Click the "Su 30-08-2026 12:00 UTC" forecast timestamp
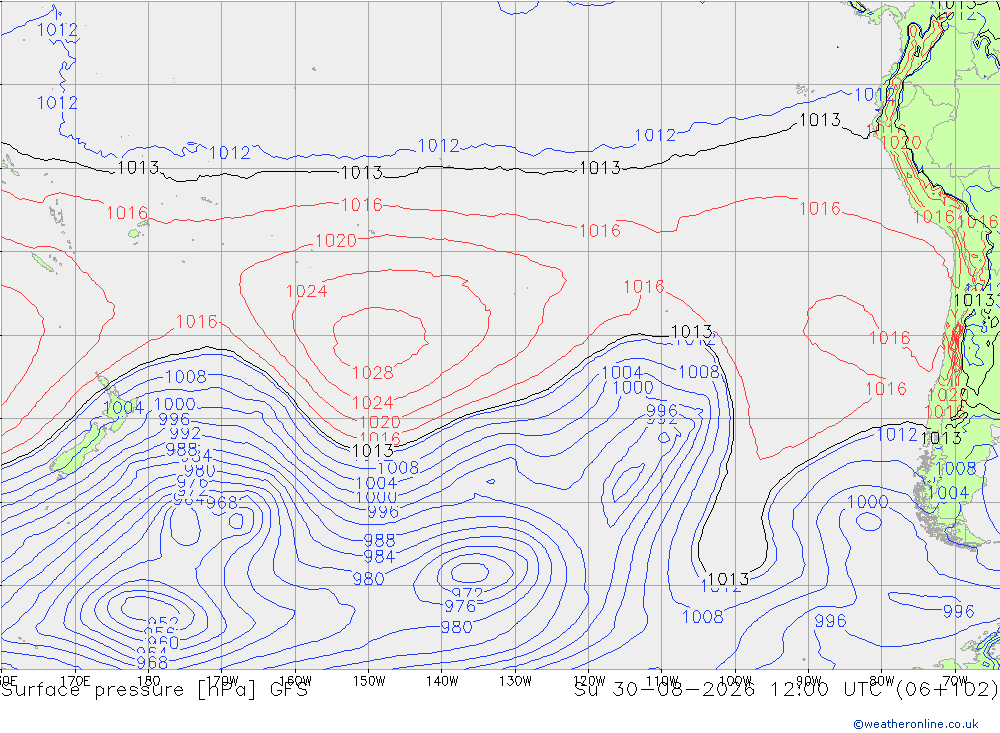This screenshot has width=1000, height=733. point(732,690)
